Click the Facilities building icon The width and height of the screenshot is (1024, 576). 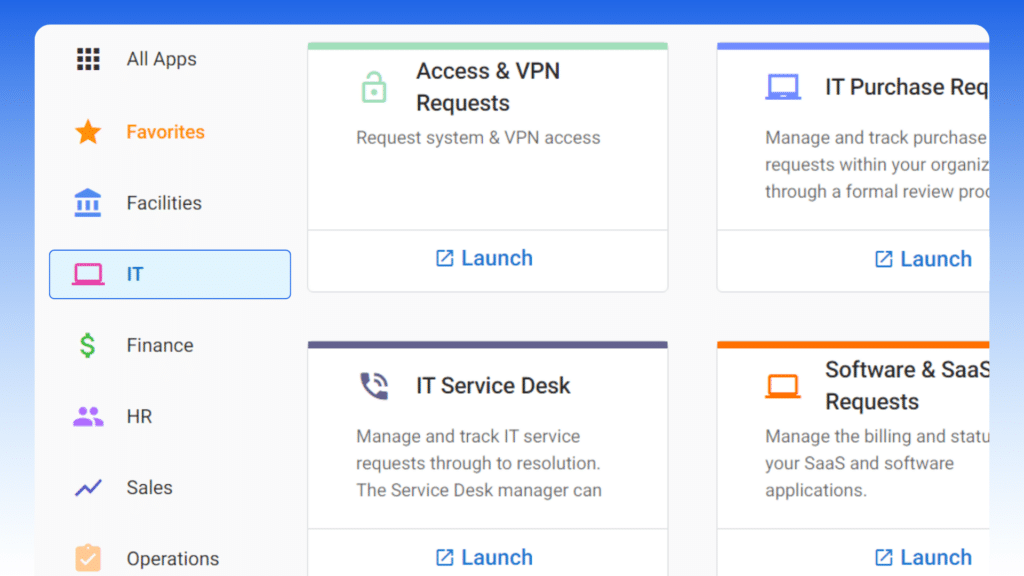(x=88, y=202)
